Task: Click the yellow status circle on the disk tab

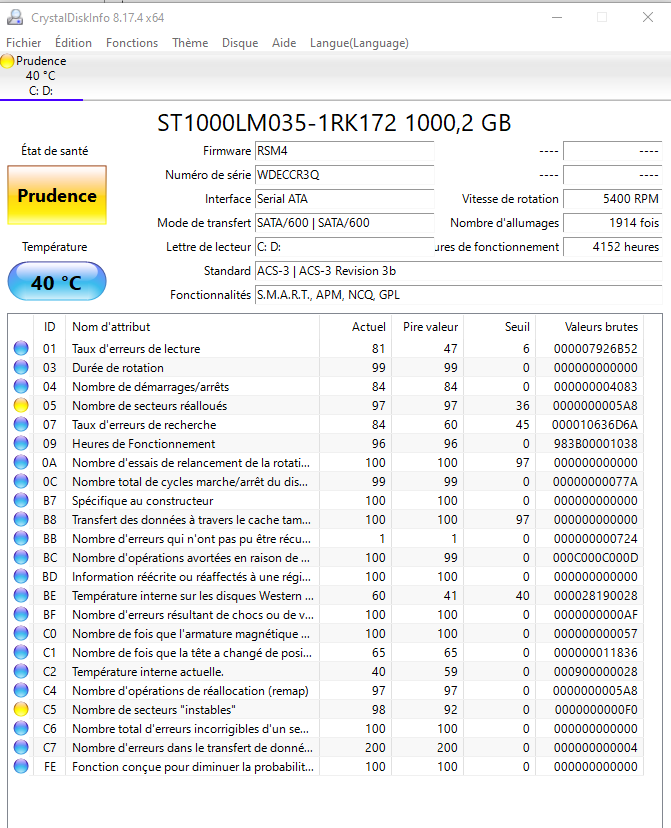Action: [x=7, y=61]
